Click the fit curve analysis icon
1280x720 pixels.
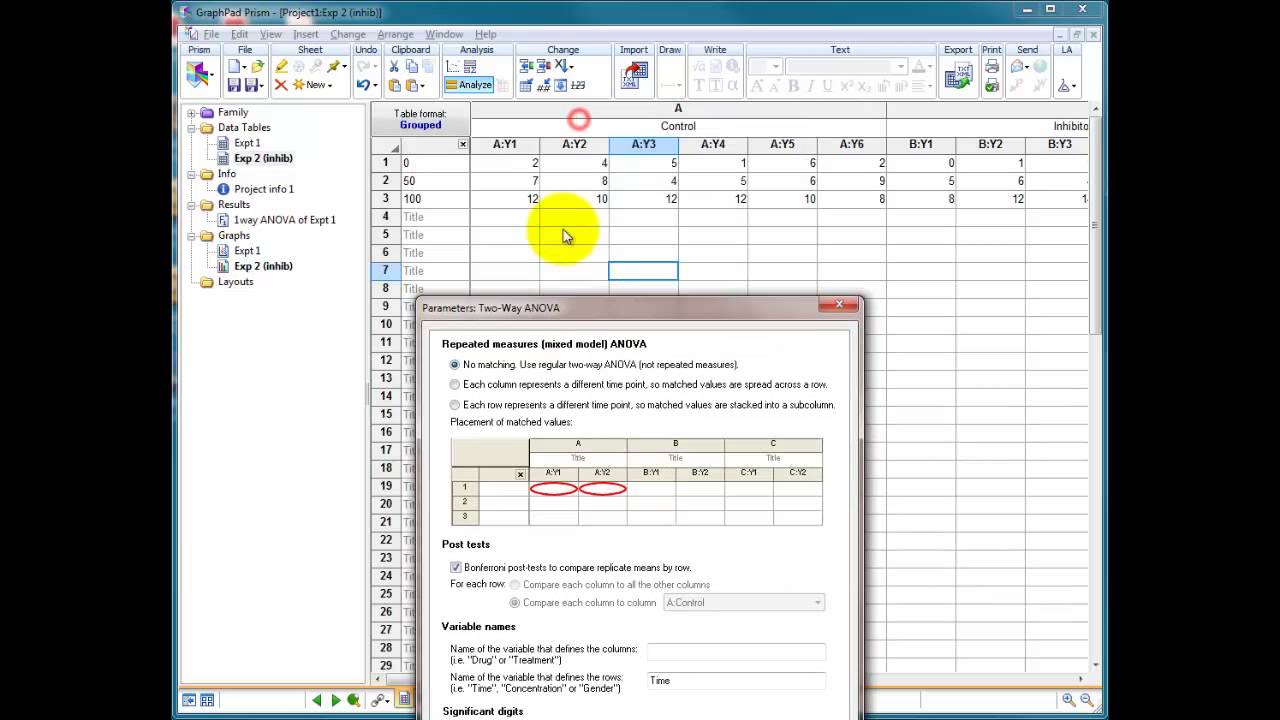tap(452, 66)
